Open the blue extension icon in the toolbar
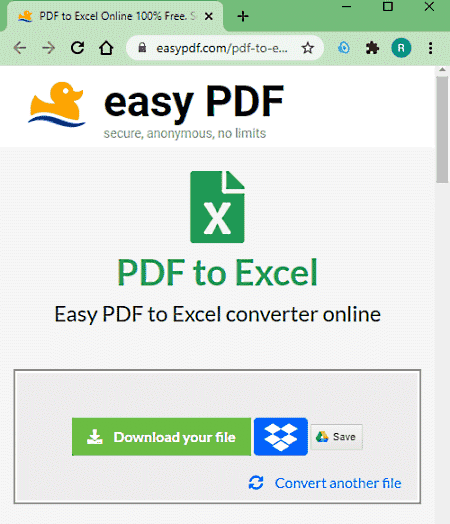The image size is (450, 524). click(344, 48)
